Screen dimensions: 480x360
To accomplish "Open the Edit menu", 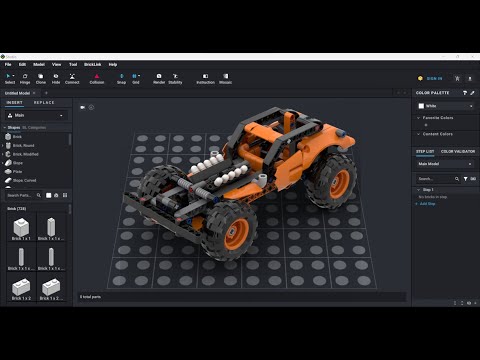I will tap(22, 64).
